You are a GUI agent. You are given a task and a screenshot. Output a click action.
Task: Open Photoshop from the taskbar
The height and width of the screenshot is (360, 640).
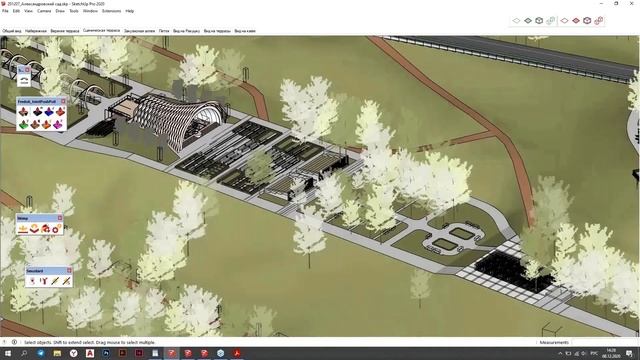point(106,353)
